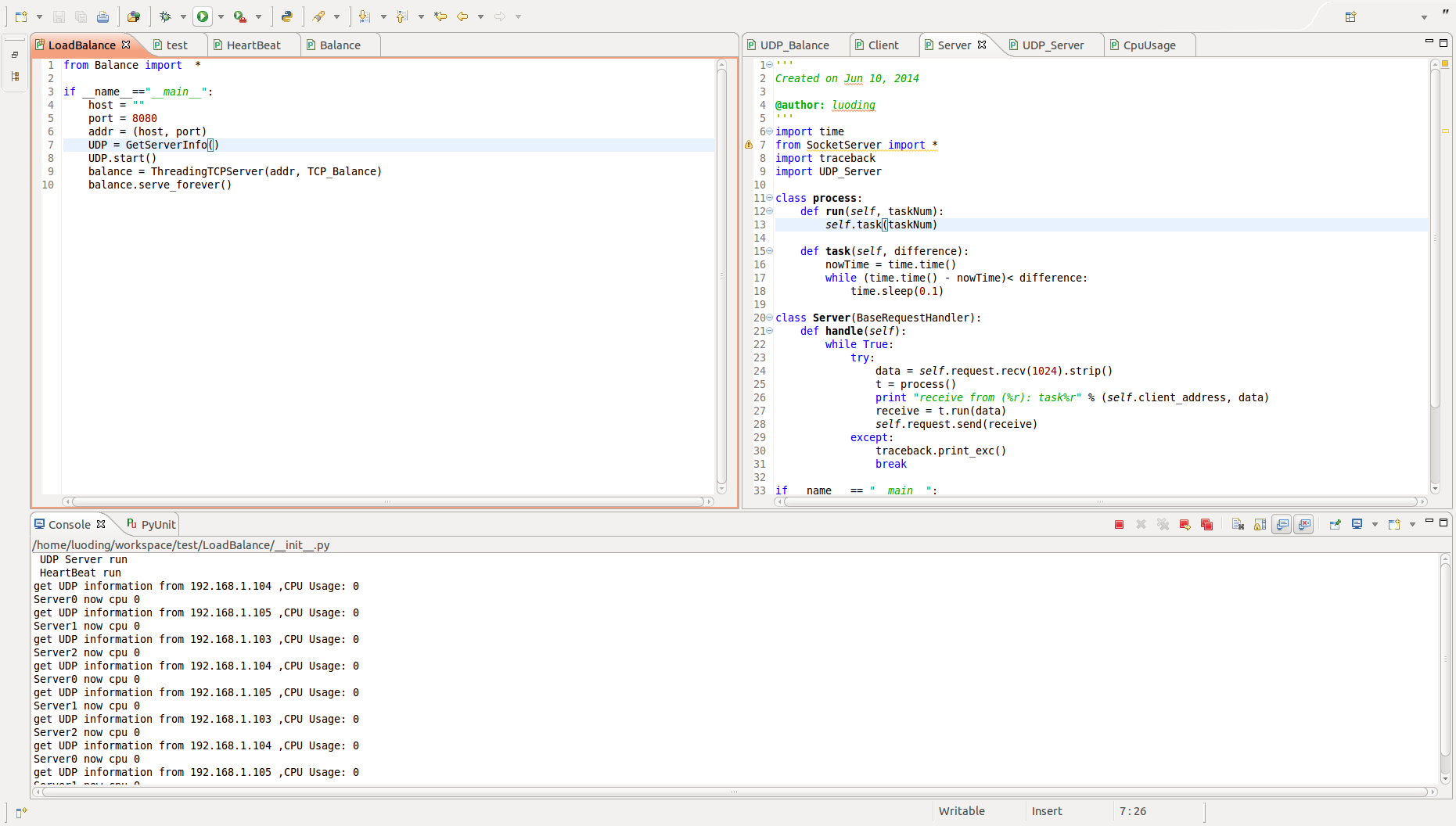The height and width of the screenshot is (826, 1456).
Task: Click the green Run button in toolbar
Action: click(x=203, y=16)
